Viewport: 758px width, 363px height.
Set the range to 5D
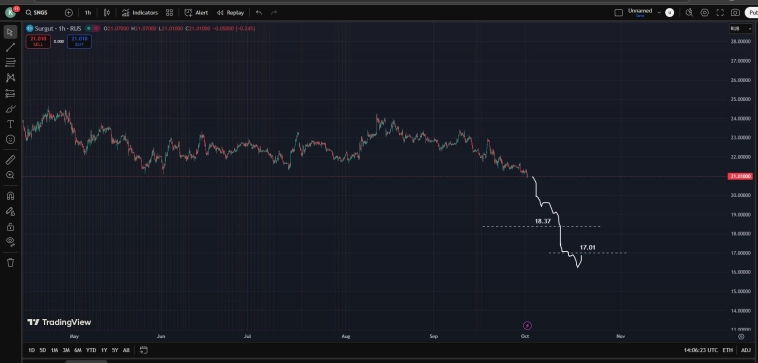43,350
